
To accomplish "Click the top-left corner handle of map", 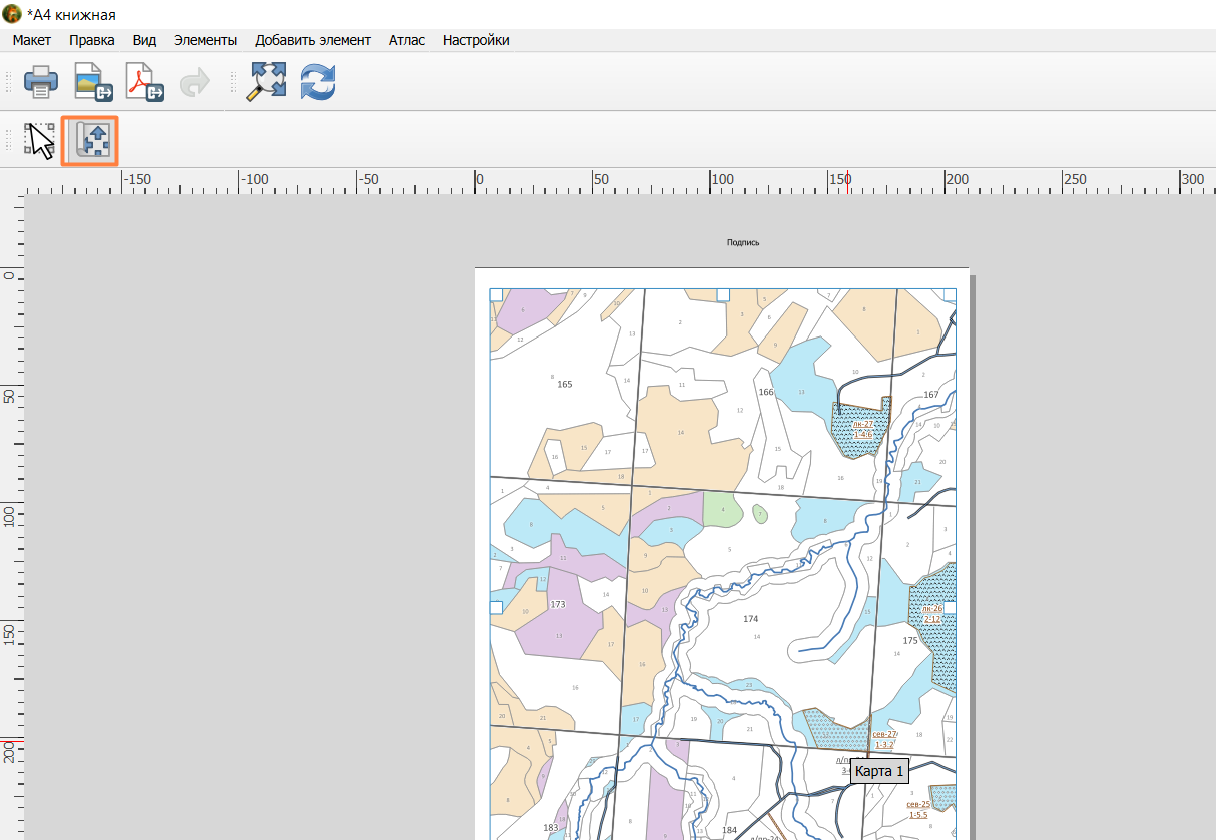I will coord(496,294).
